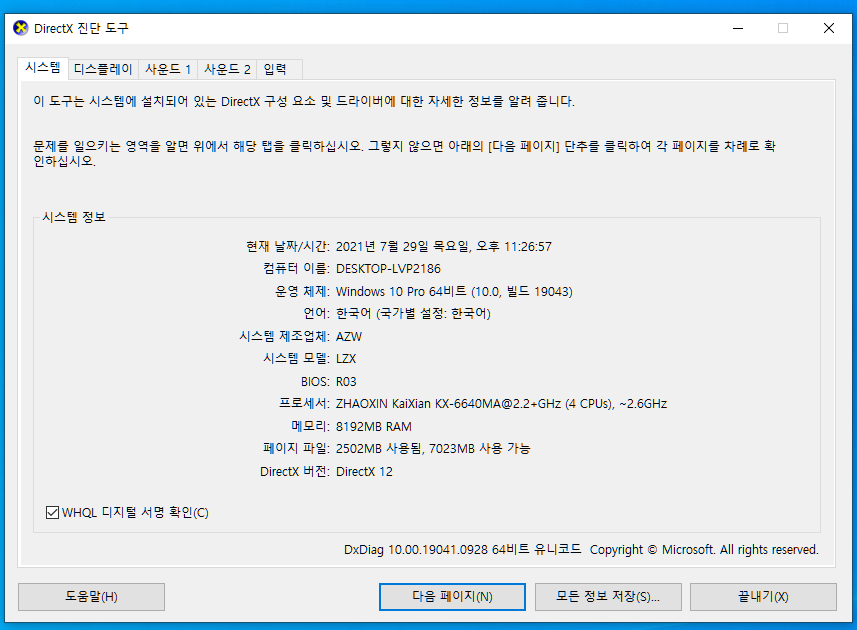Screen dimensions: 857x630
Task: Click Windows 10 Pro 64비트 OS value
Action: click(454, 292)
